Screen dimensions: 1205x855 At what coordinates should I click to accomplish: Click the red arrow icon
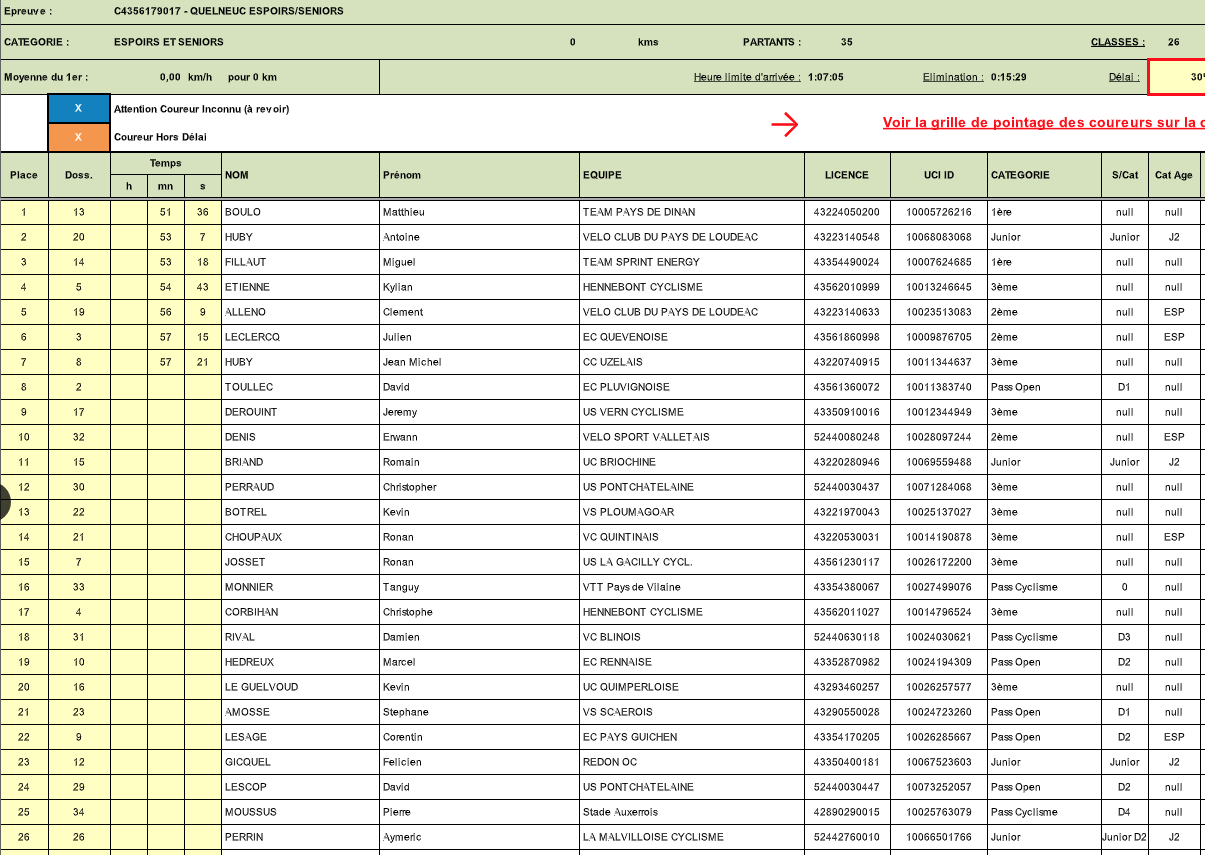(x=785, y=124)
